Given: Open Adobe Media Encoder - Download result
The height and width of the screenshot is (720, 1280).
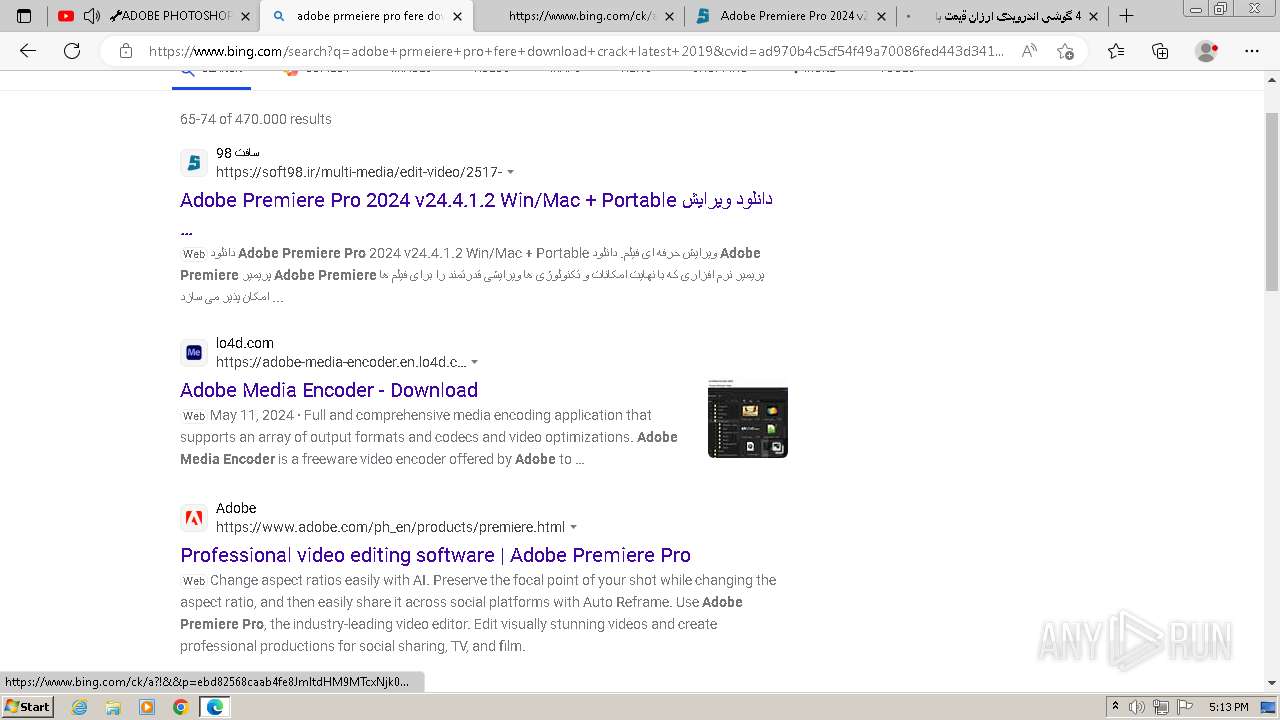Looking at the screenshot, I should pos(329,390).
